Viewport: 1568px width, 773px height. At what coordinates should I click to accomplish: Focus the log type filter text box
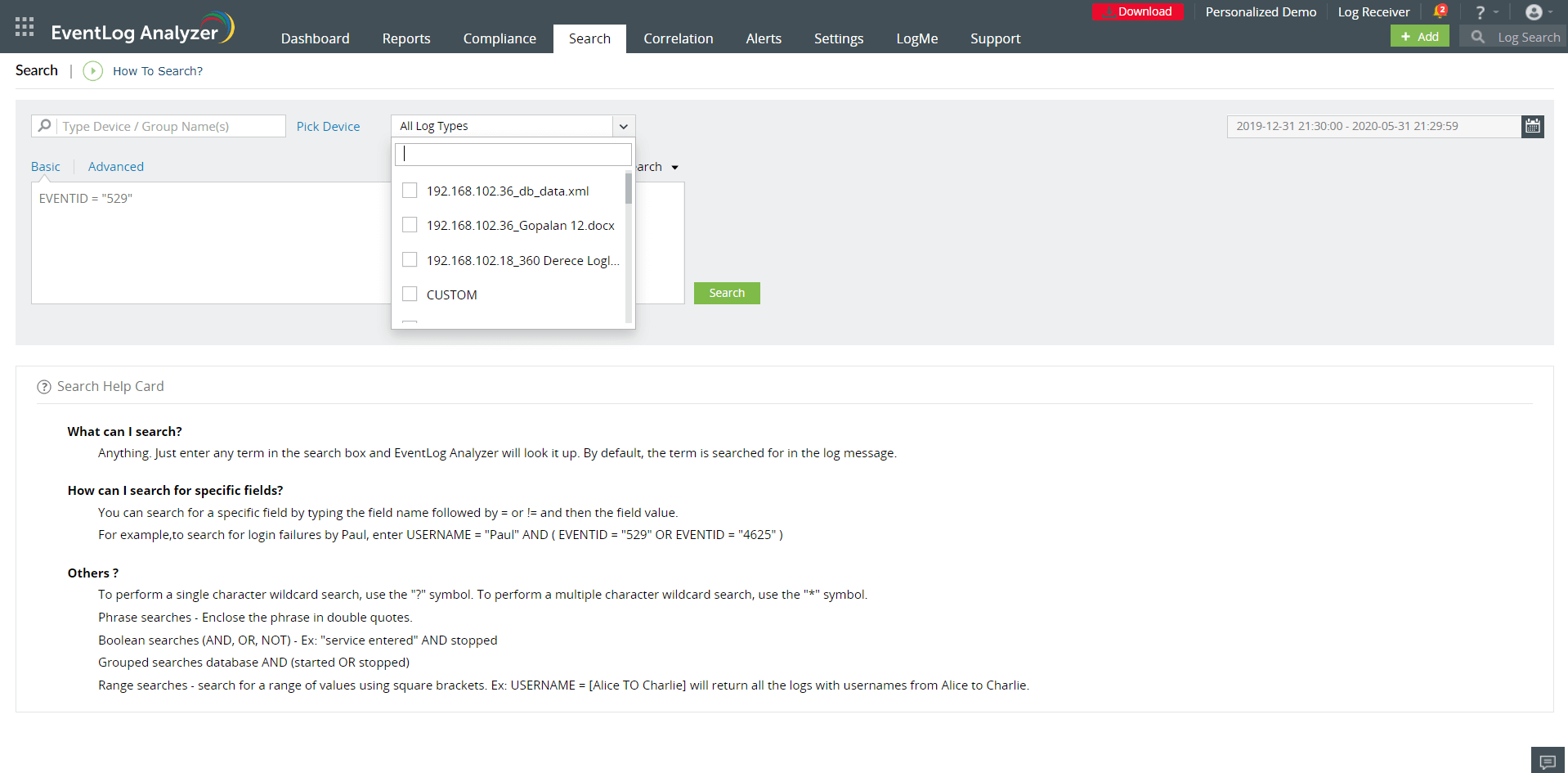click(x=513, y=154)
